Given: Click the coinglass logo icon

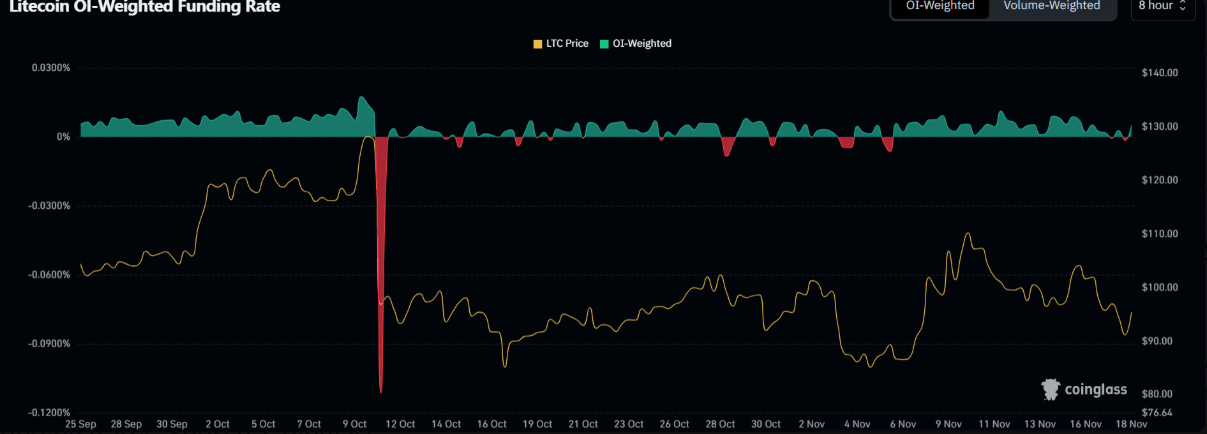Looking at the screenshot, I should coord(1051,389).
